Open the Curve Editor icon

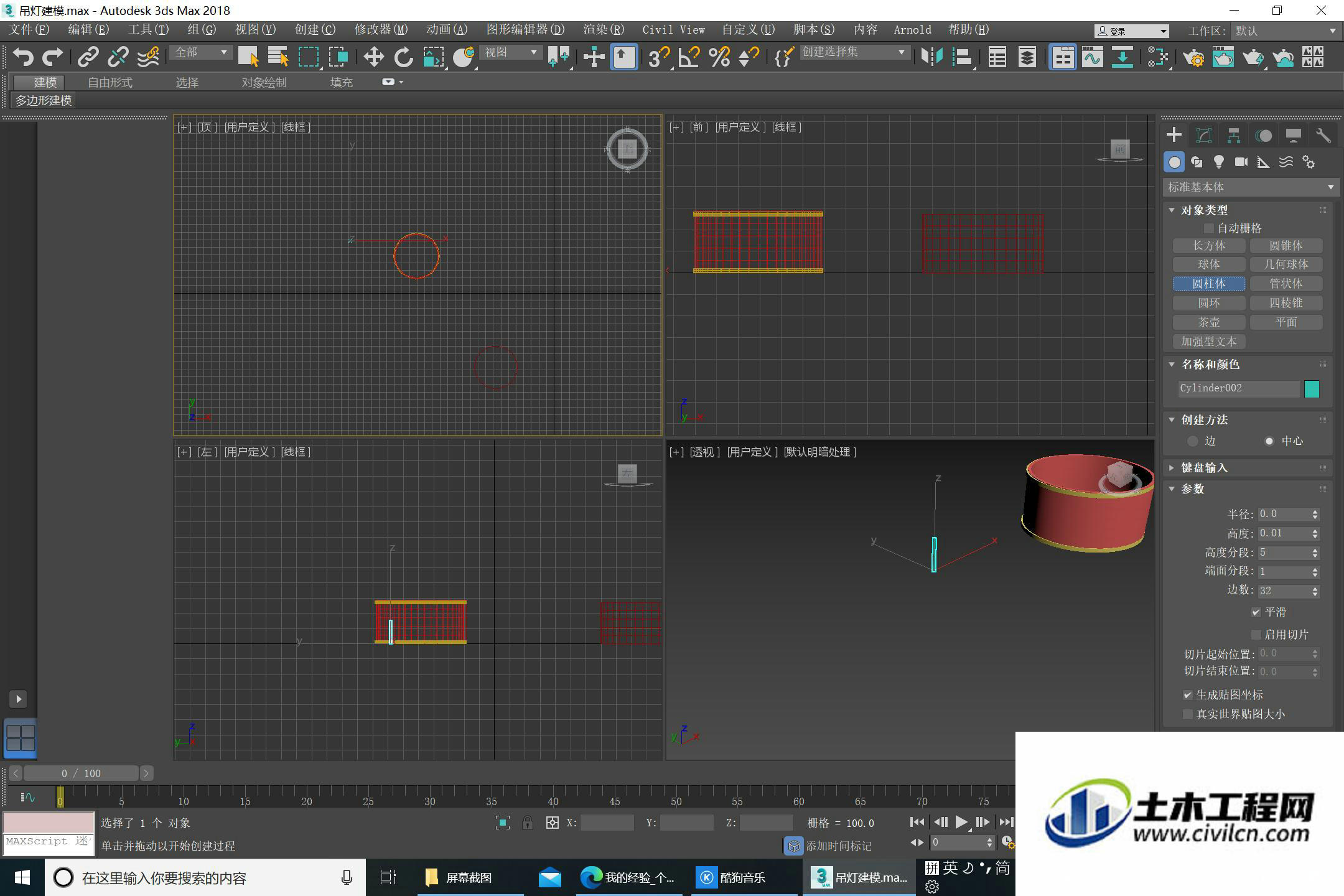click(1092, 57)
